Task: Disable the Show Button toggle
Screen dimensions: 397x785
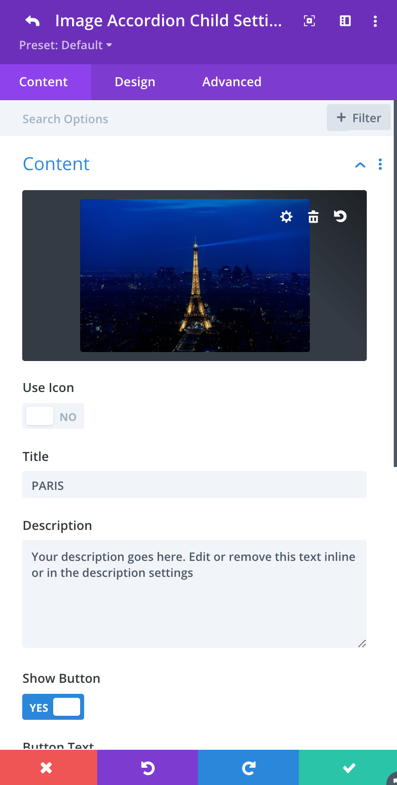Action: pyautogui.click(x=53, y=707)
